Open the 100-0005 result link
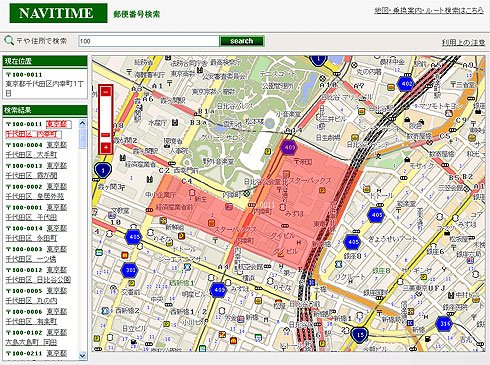The height and width of the screenshot is (365, 490). tap(37, 295)
